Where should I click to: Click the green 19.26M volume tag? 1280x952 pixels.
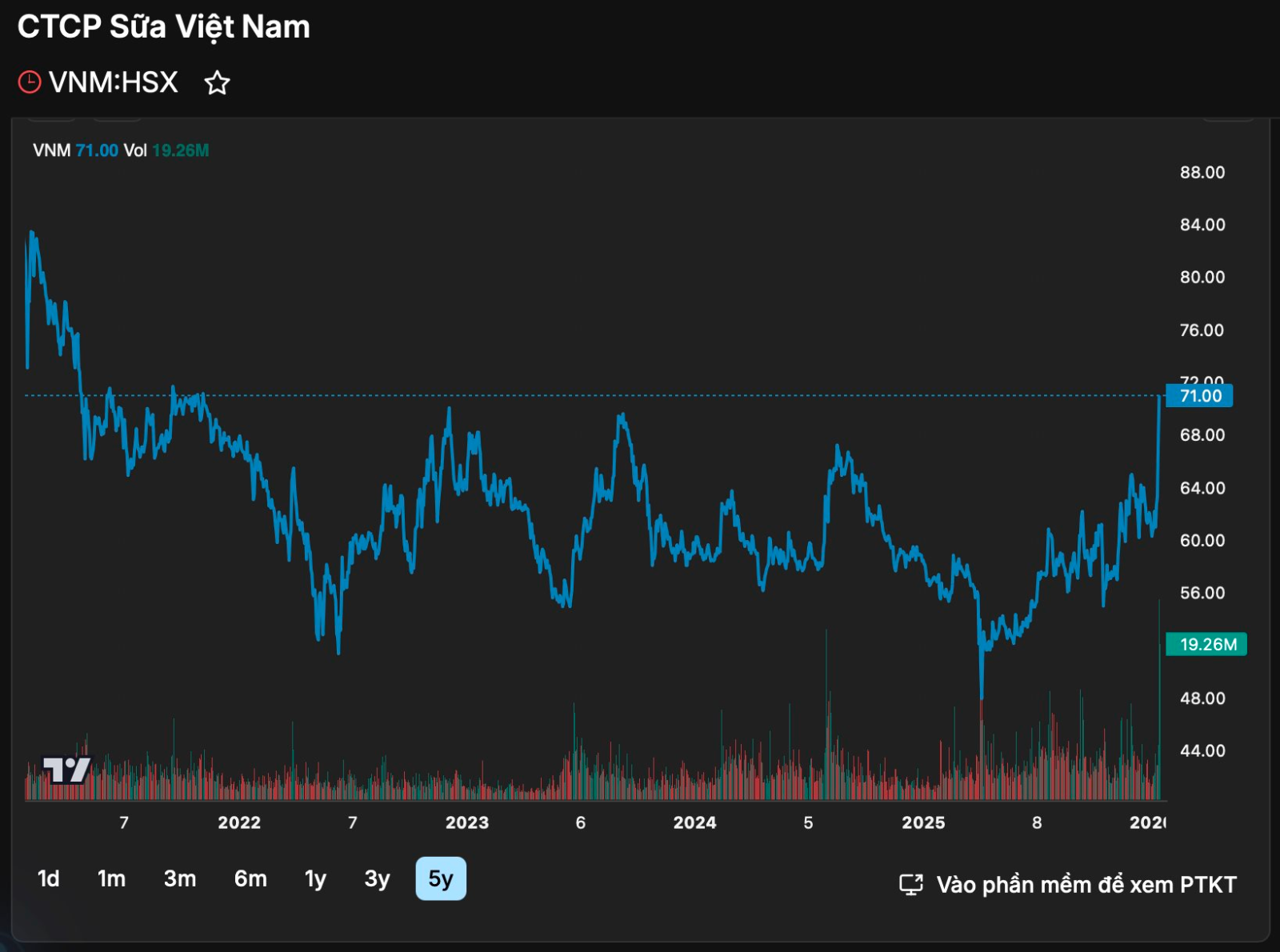point(1206,644)
